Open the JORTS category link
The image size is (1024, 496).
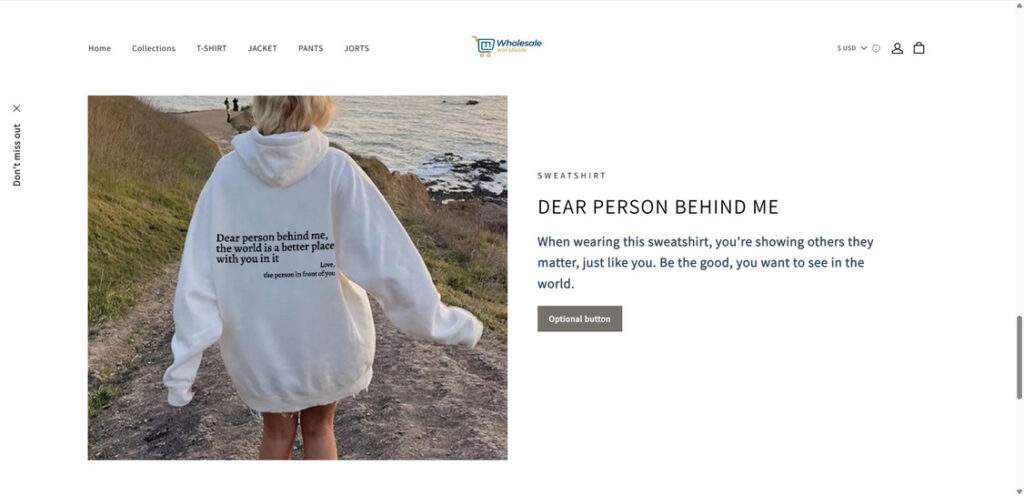[x=357, y=48]
